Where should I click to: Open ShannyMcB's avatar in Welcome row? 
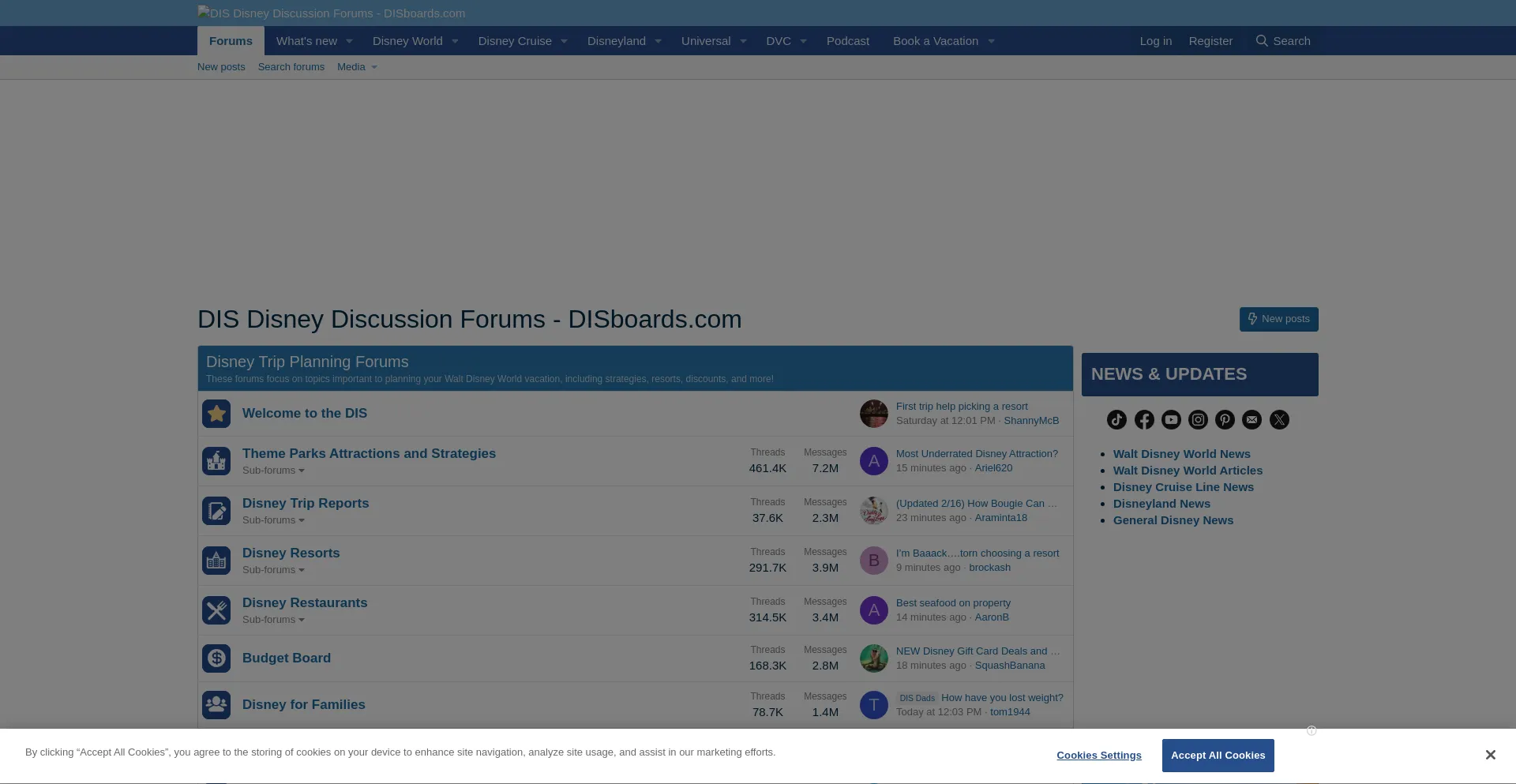coord(874,414)
